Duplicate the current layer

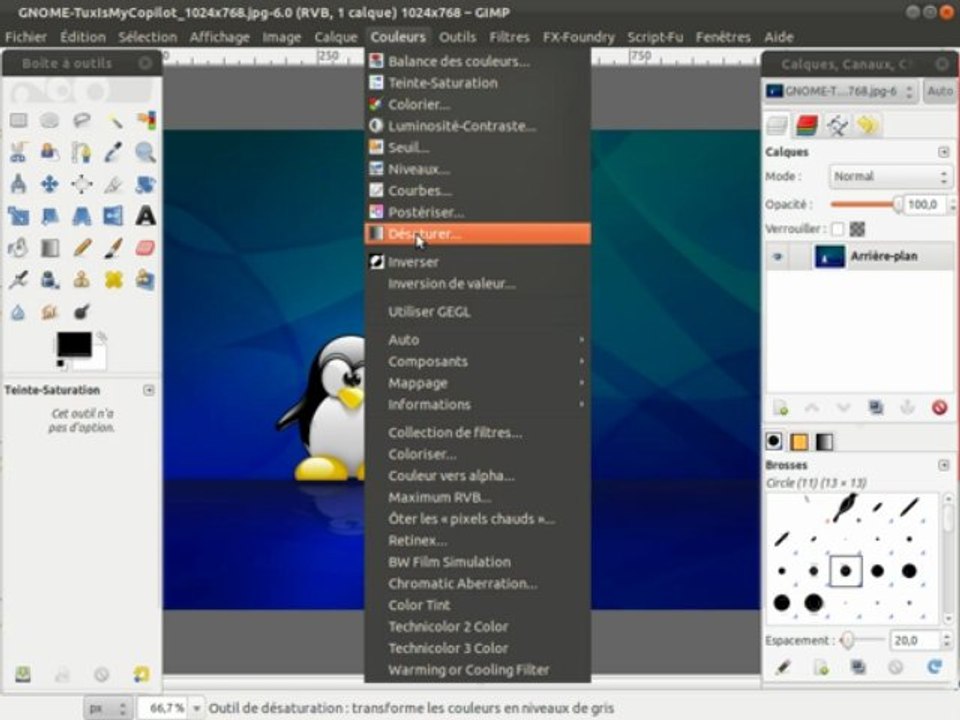click(x=876, y=407)
